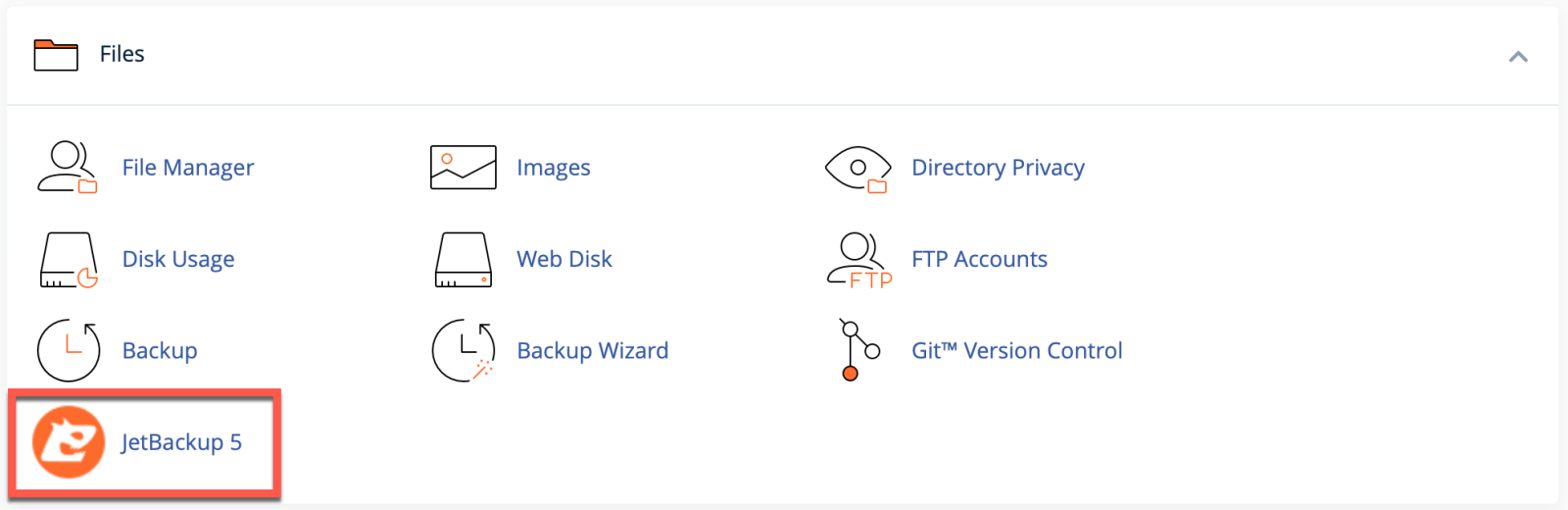This screenshot has height=510, width=1568.
Task: Click the Backup clock icon
Action: click(x=68, y=350)
